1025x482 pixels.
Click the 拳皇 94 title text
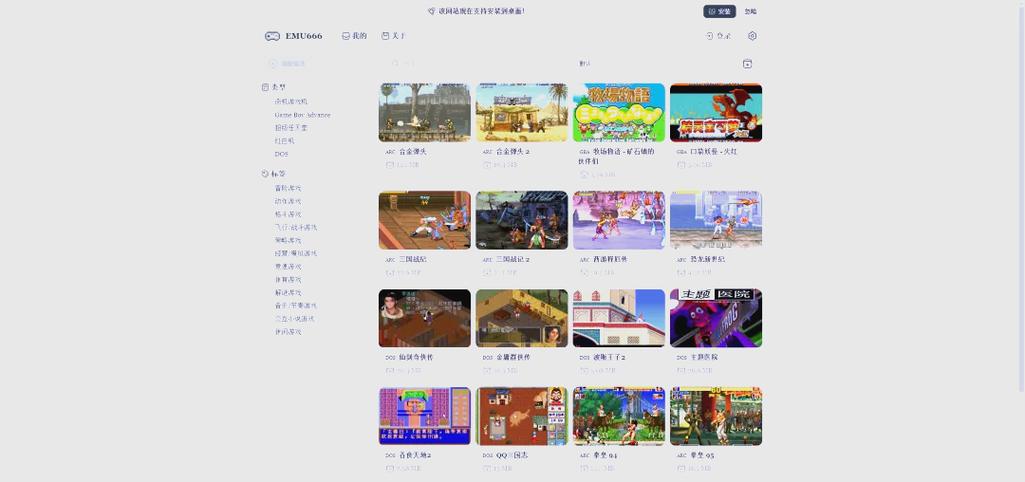(x=605, y=455)
